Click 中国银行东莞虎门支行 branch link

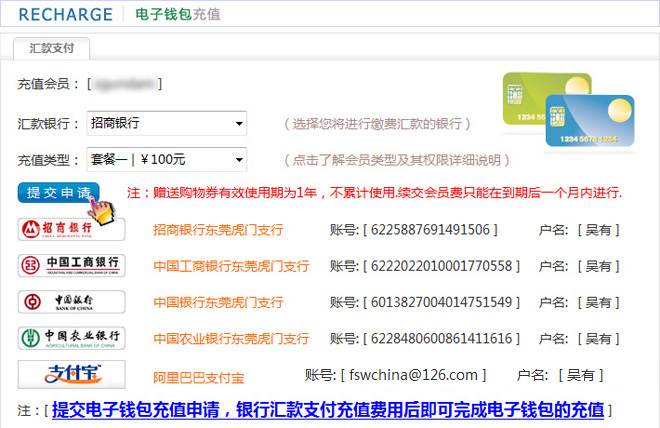click(x=224, y=302)
